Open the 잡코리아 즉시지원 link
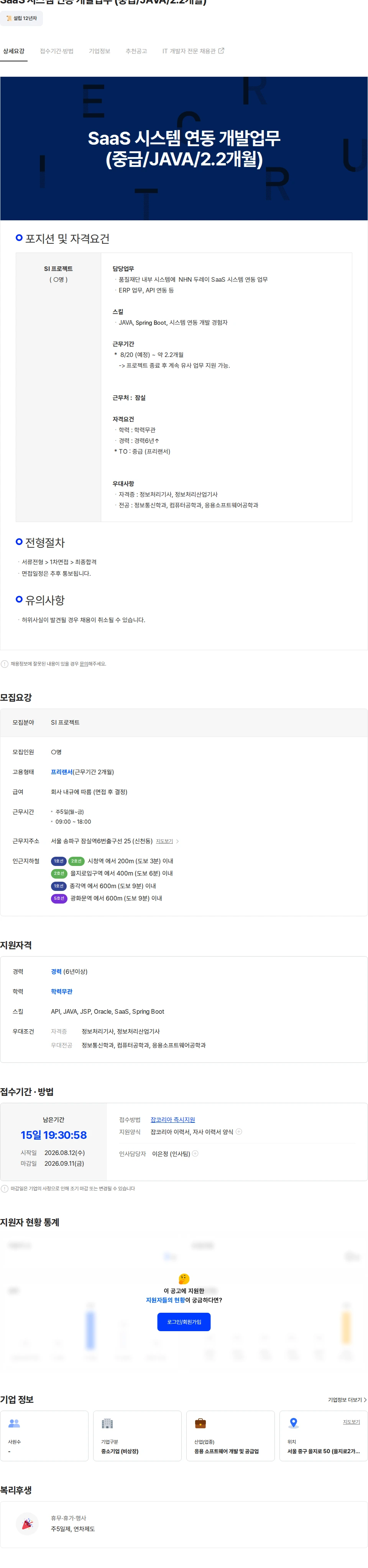 coord(173,1119)
